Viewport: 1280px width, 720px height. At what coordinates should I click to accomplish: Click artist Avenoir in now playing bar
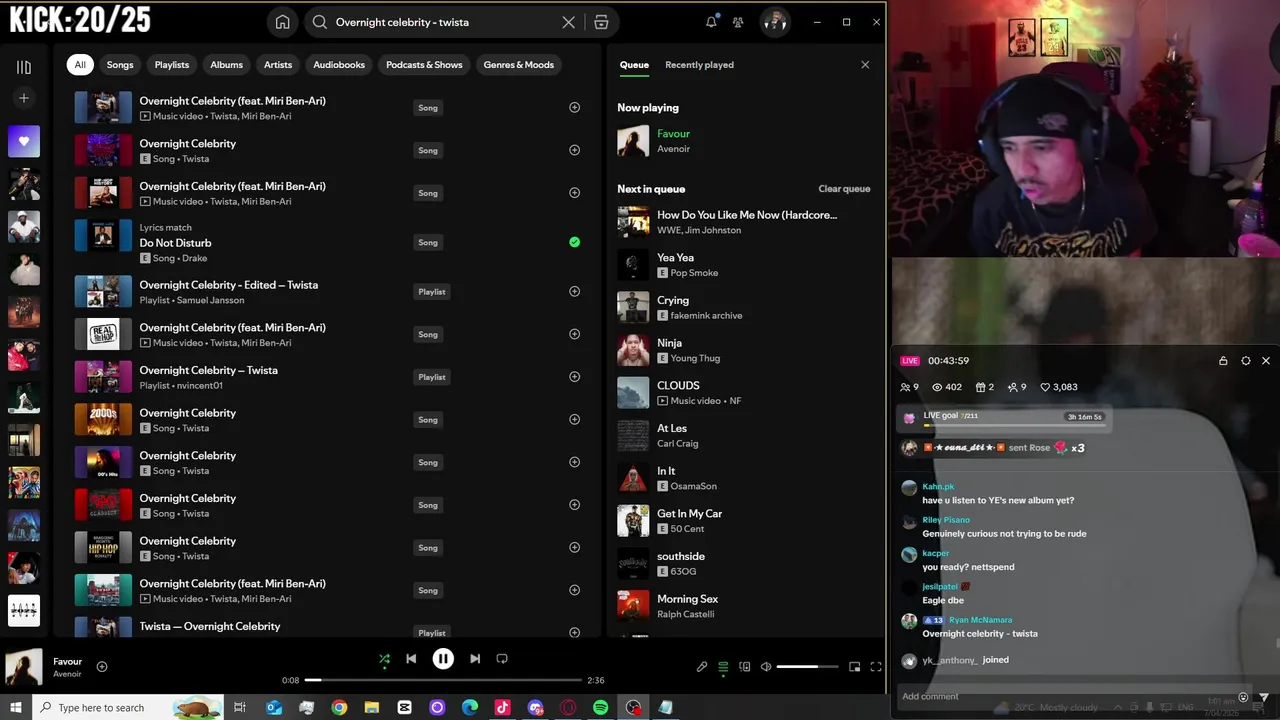(67, 674)
